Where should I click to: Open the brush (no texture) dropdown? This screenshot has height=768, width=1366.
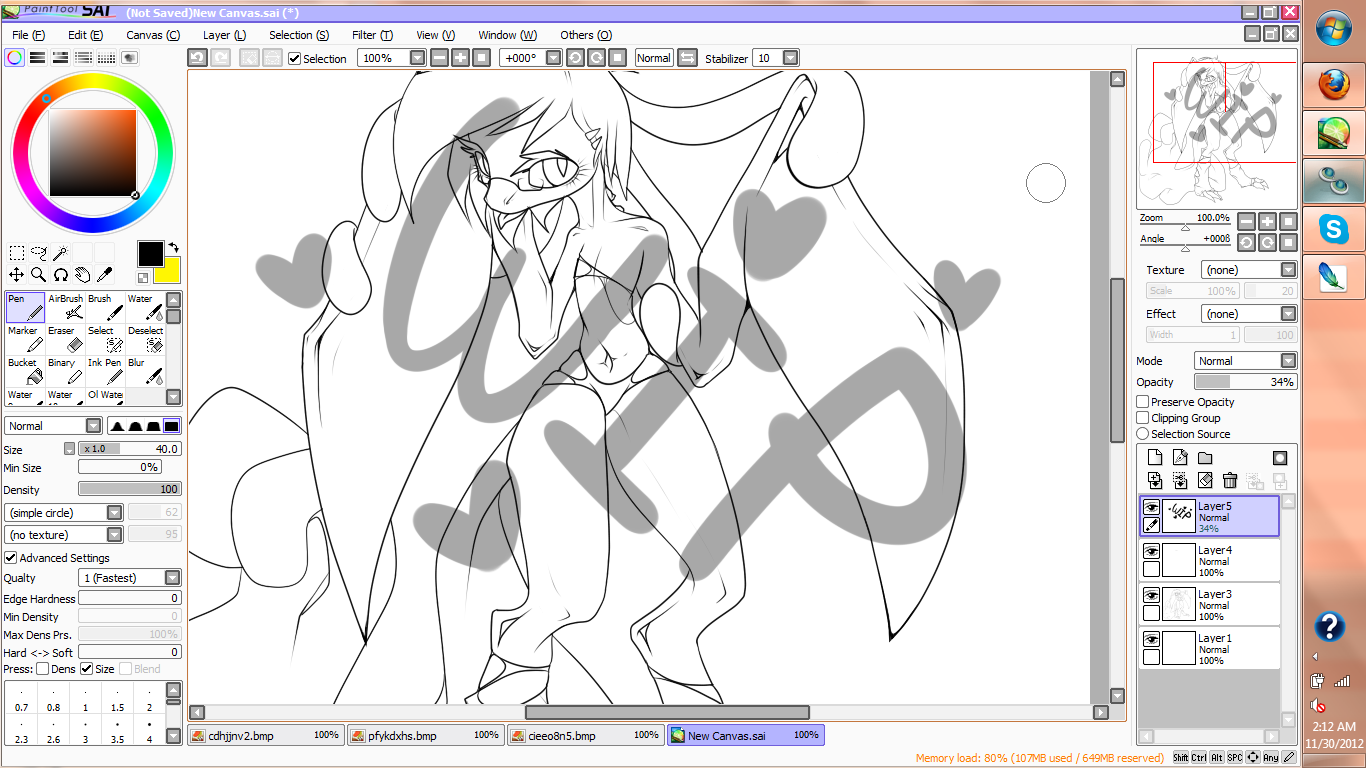[x=114, y=535]
